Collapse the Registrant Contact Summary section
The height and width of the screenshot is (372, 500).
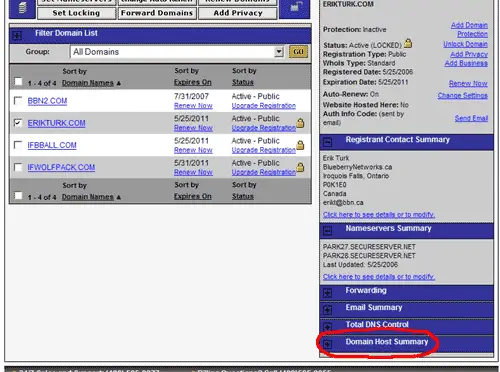(x=328, y=143)
